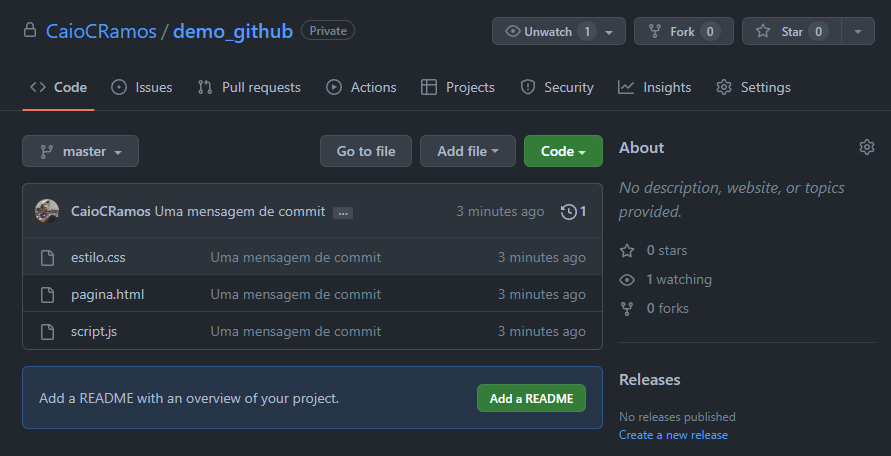Open the green Code dropdown
The image size is (891, 456).
(x=563, y=151)
